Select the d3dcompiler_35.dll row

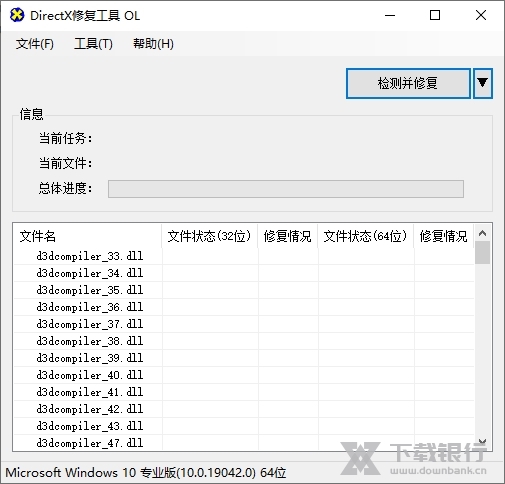(244, 290)
